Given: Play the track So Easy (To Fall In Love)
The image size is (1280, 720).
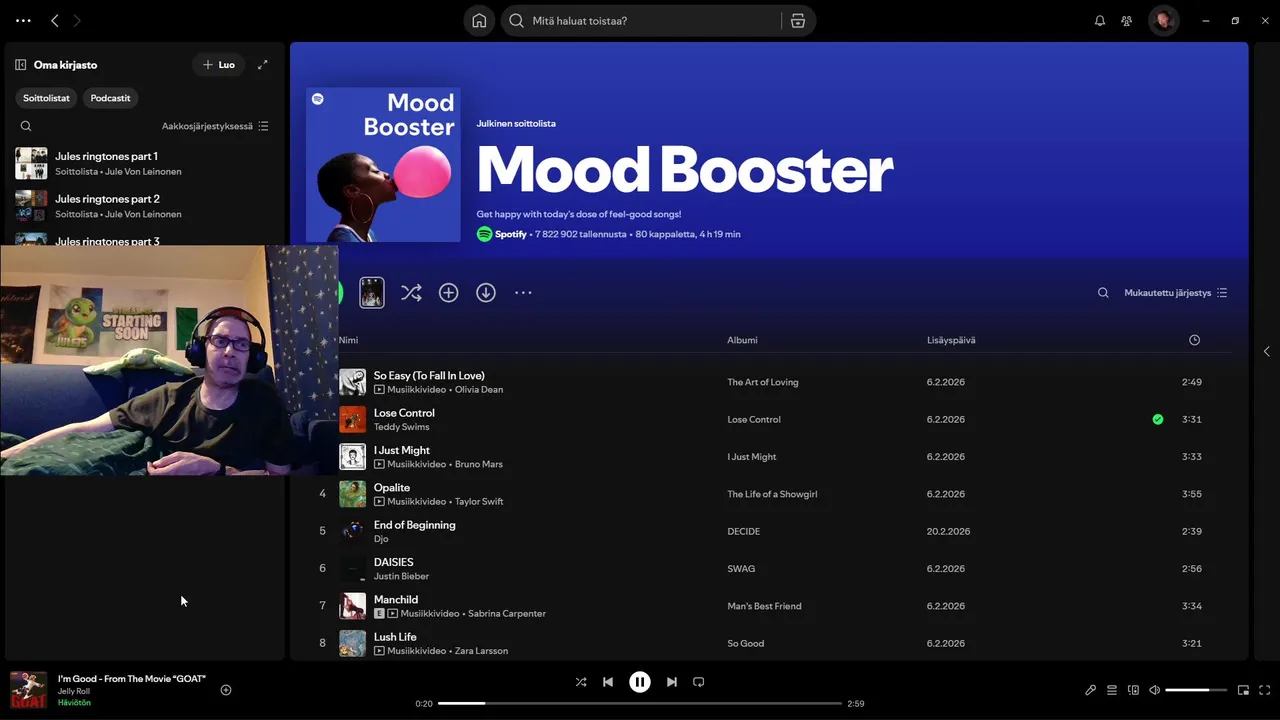Looking at the screenshot, I should click(429, 375).
